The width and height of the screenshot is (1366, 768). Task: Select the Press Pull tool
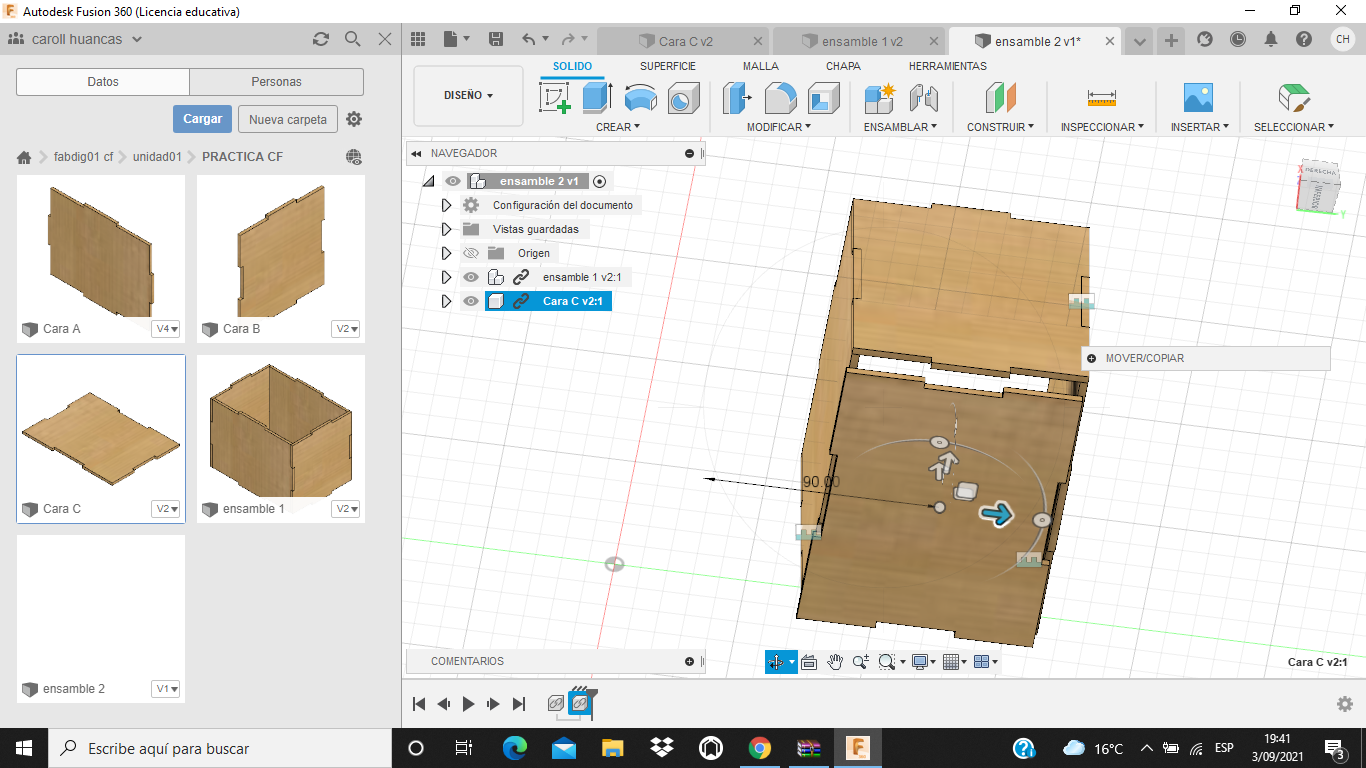coord(738,98)
